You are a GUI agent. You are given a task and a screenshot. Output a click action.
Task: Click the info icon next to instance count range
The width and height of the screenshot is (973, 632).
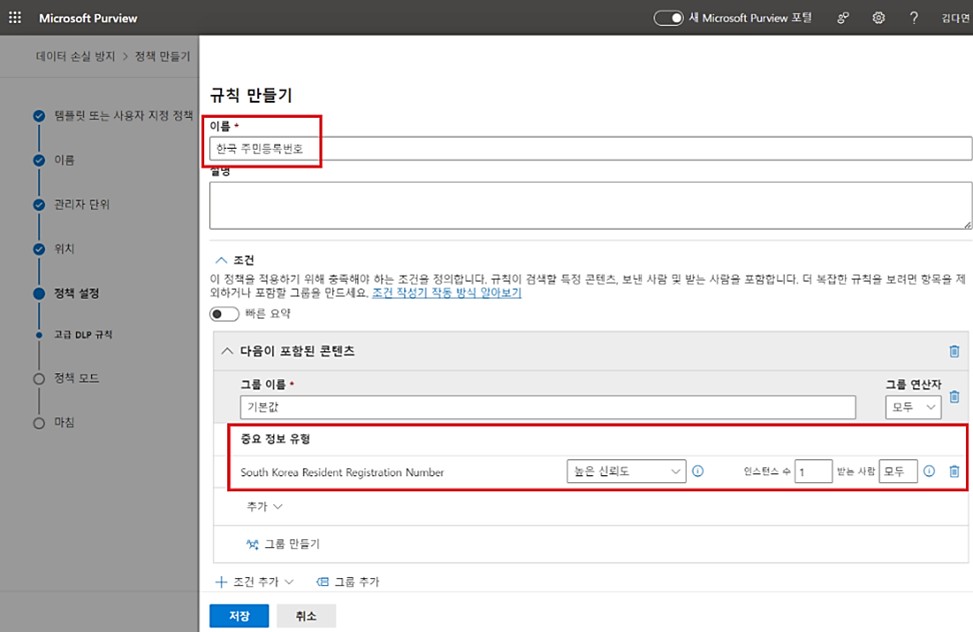click(x=929, y=471)
